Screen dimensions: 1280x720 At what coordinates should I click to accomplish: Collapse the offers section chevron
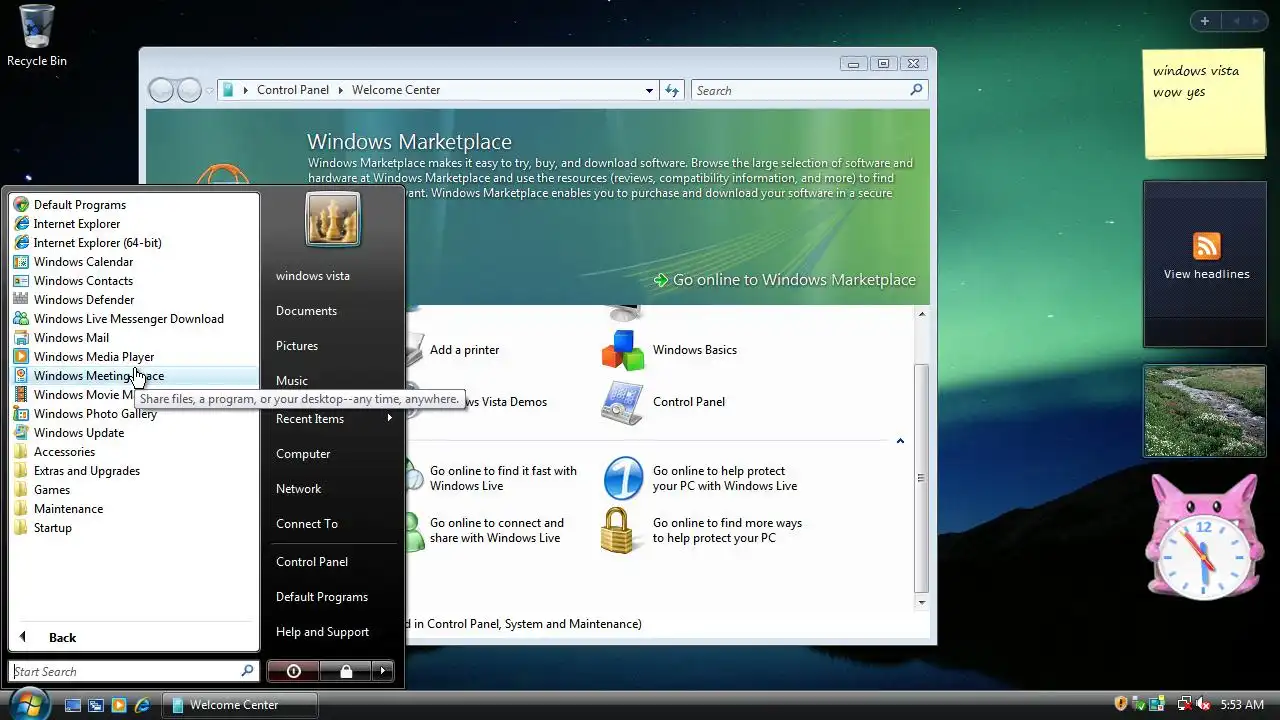point(900,441)
